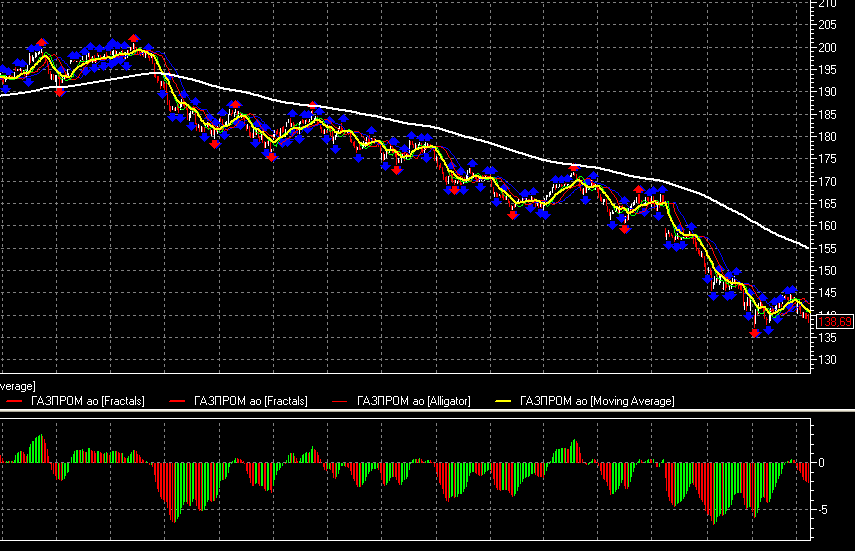The width and height of the screenshot is (855, 551).
Task: Click the 155 price axis label
Action: 827,248
